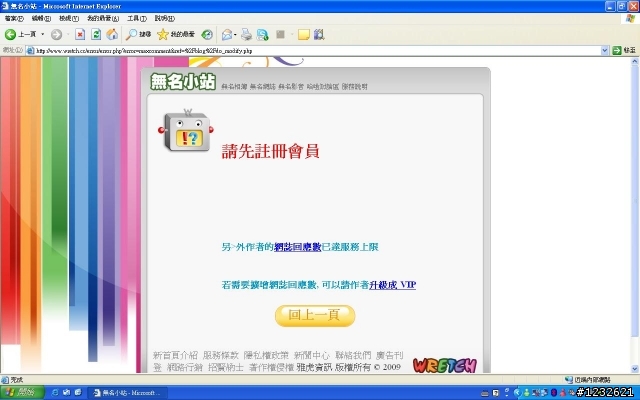Open the 著作權侵權 footer link

click(271, 367)
